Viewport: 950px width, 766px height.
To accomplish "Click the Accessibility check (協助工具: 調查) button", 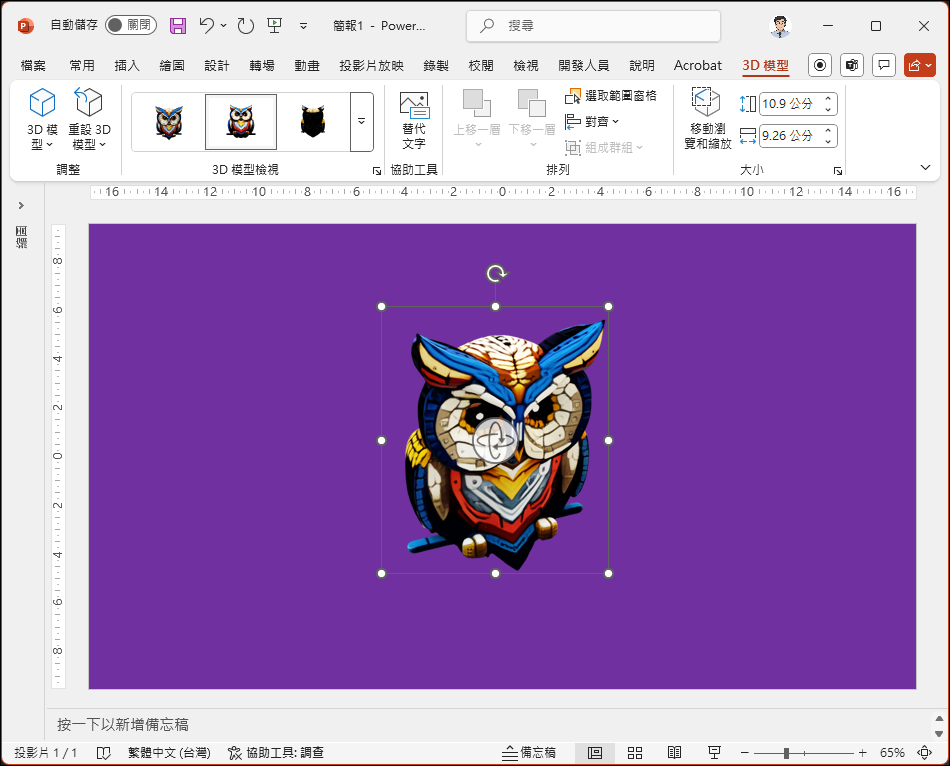I will [275, 752].
